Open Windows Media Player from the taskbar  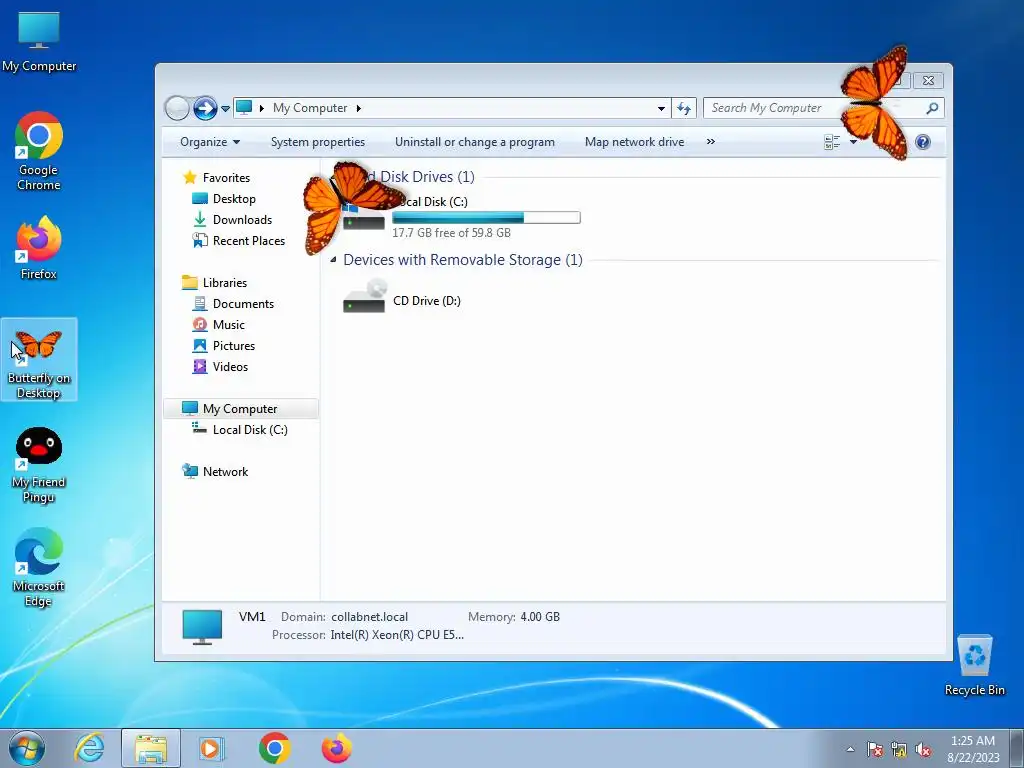point(211,748)
